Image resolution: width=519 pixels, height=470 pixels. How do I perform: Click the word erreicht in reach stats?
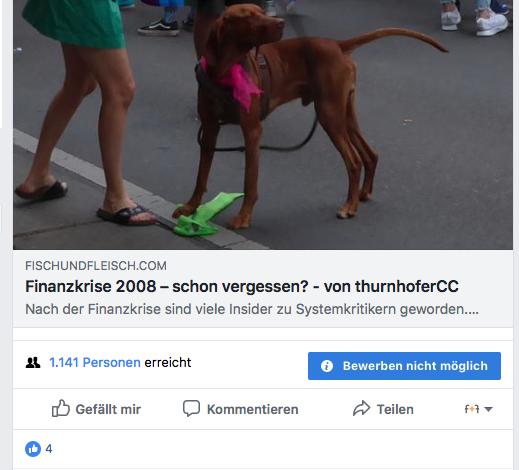168,362
